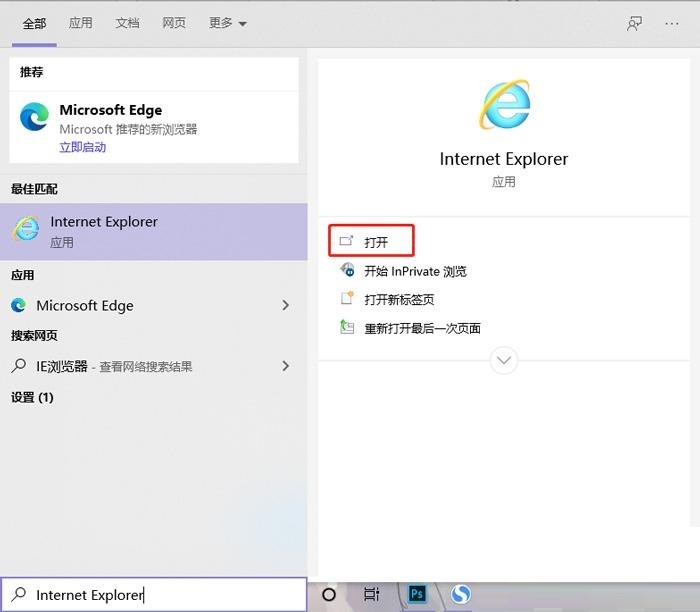Viewport: 700px width, 612px height.
Task: Click the large Internet Explorer logo in preview
Action: (504, 106)
